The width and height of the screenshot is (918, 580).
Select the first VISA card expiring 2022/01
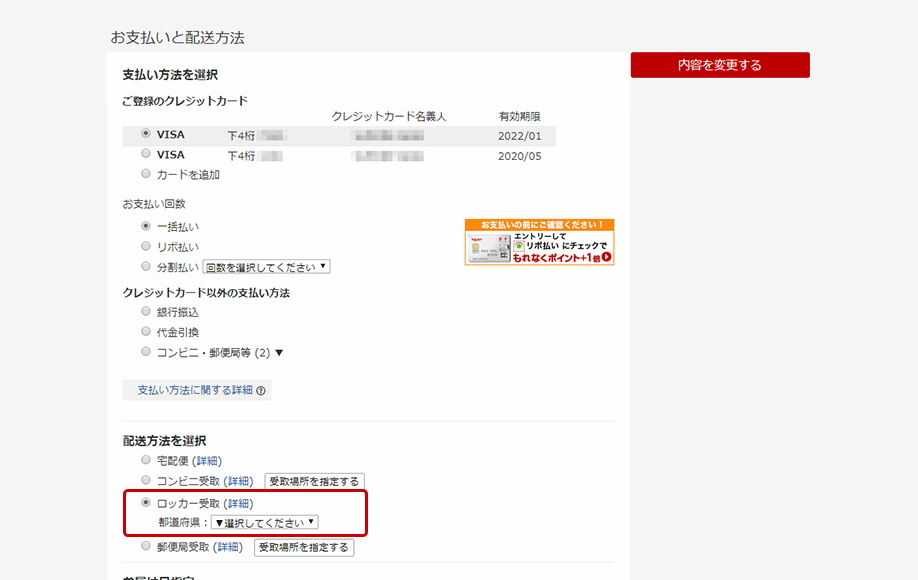pyautogui.click(x=147, y=134)
